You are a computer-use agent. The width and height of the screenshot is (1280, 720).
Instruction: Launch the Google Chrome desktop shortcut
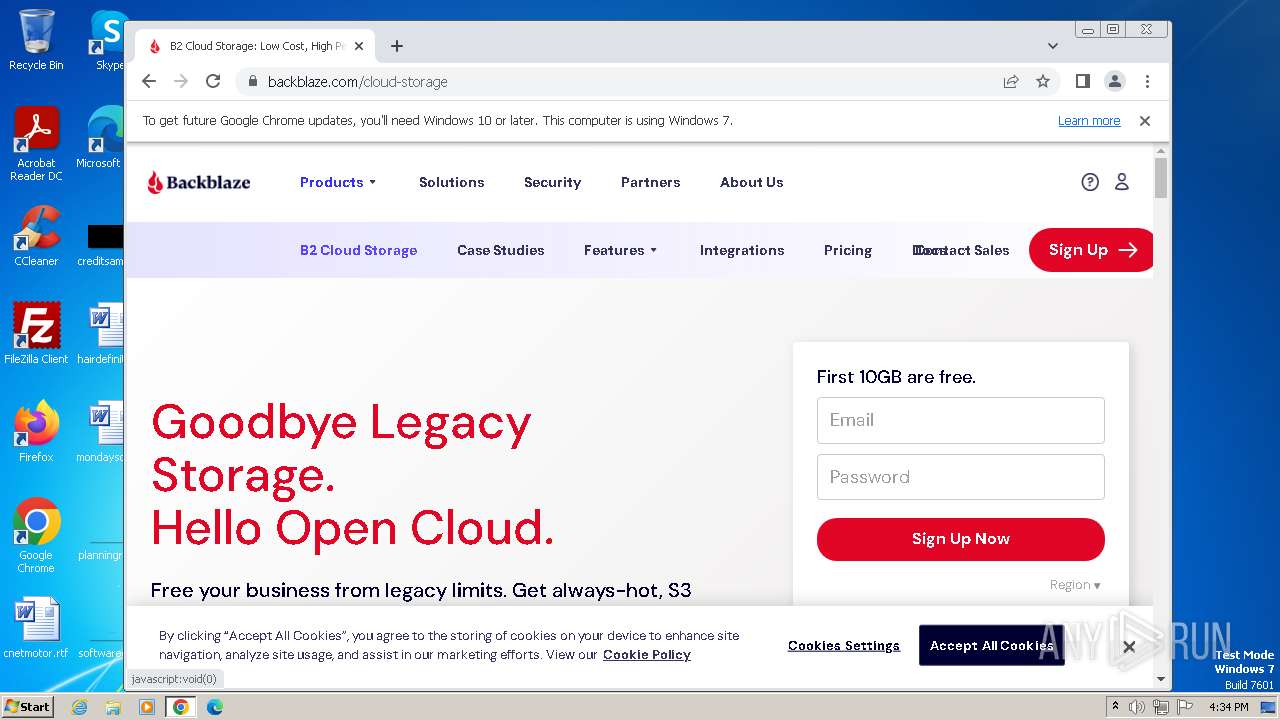[36, 535]
